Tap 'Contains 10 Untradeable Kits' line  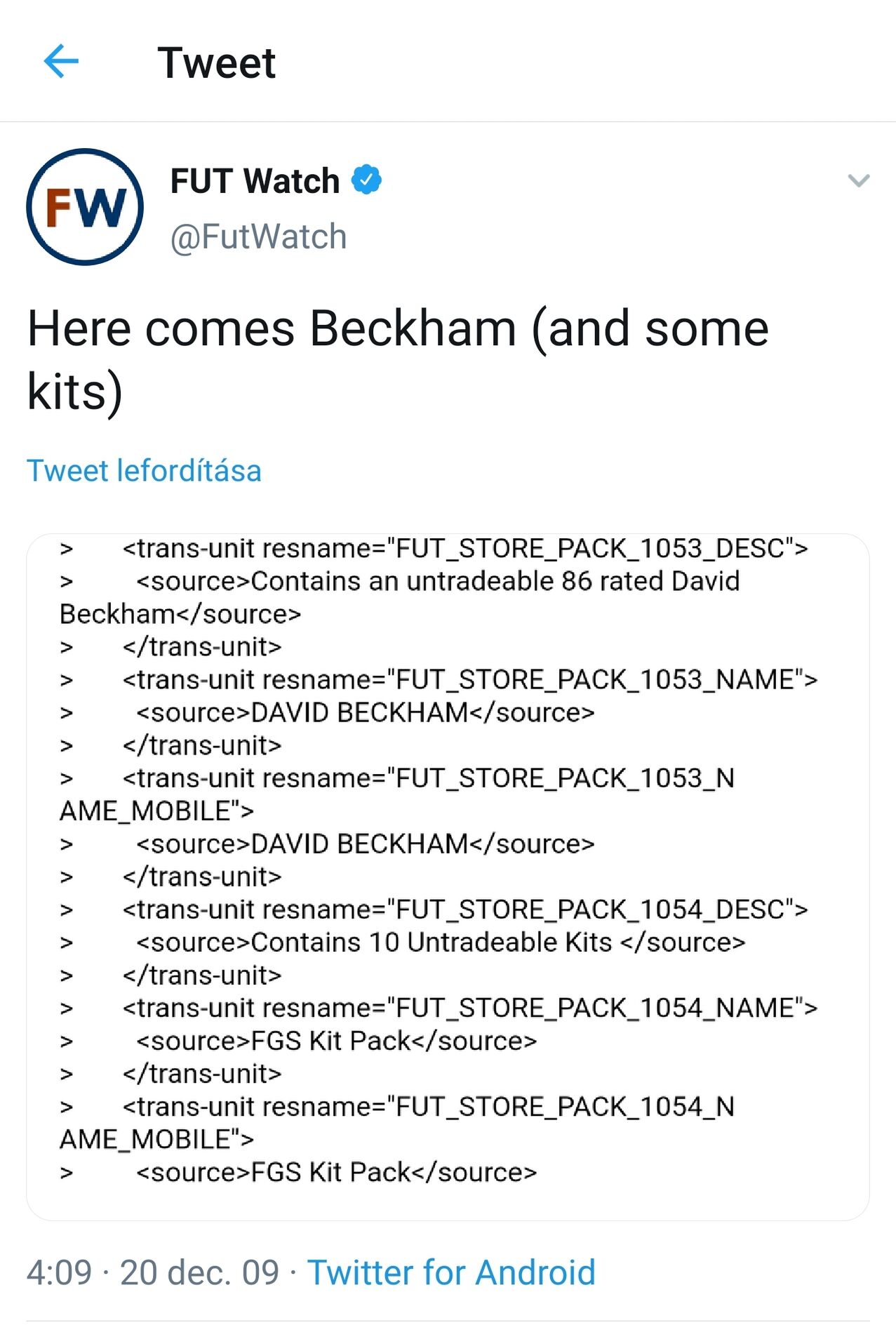[440, 943]
